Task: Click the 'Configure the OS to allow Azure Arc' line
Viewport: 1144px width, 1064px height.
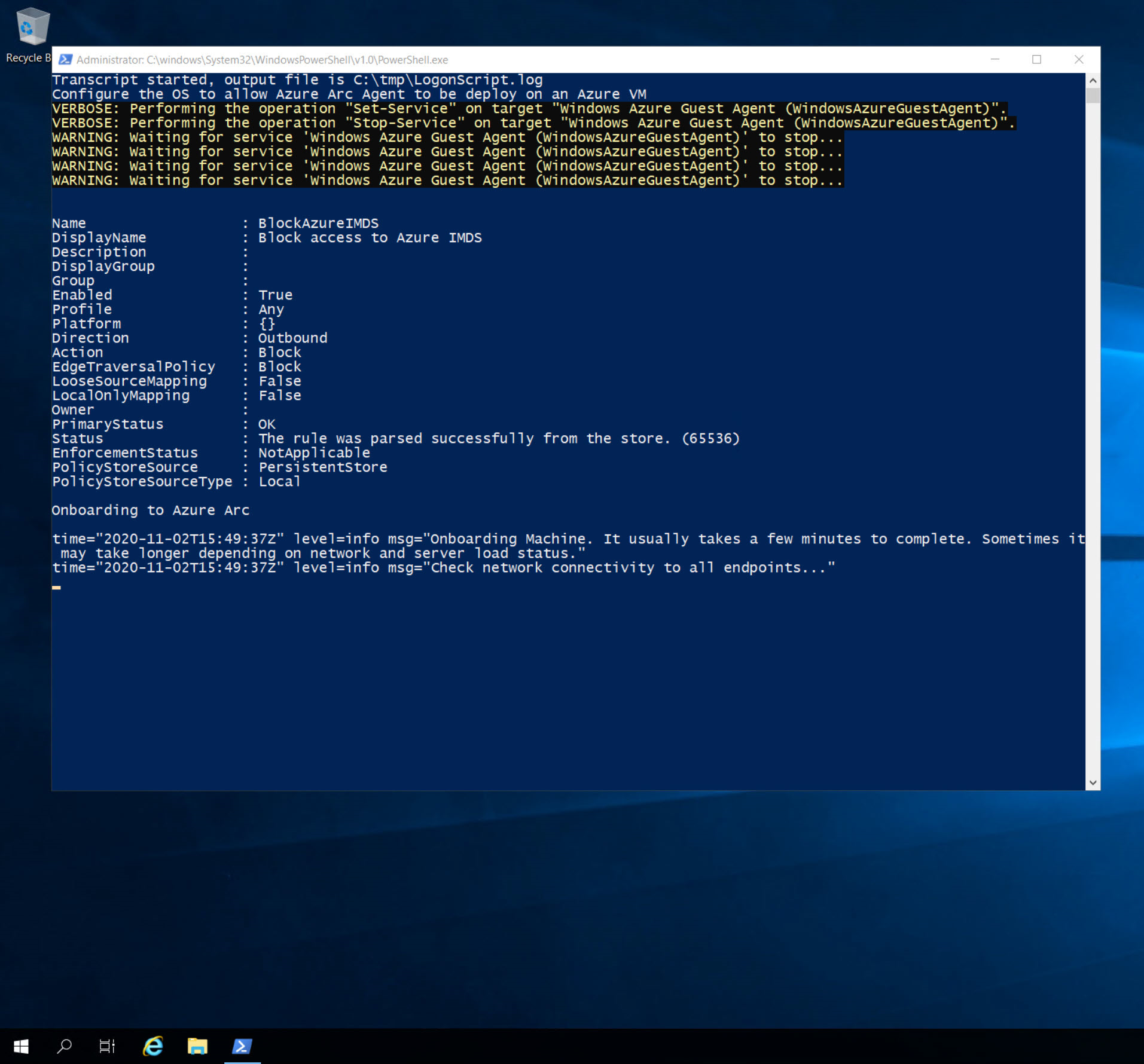Action: pos(349,94)
